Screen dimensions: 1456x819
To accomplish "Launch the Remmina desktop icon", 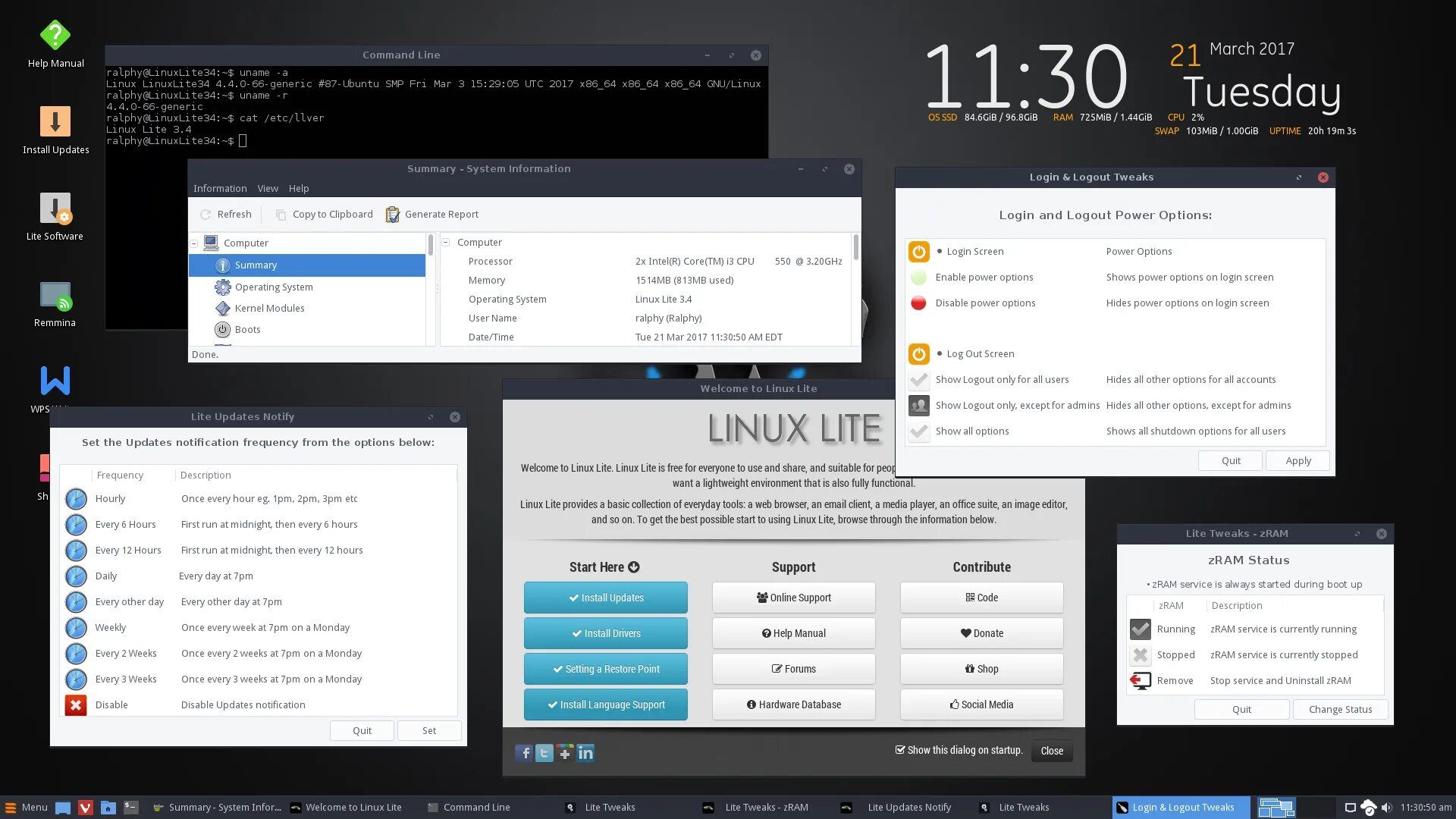I will pyautogui.click(x=55, y=303).
